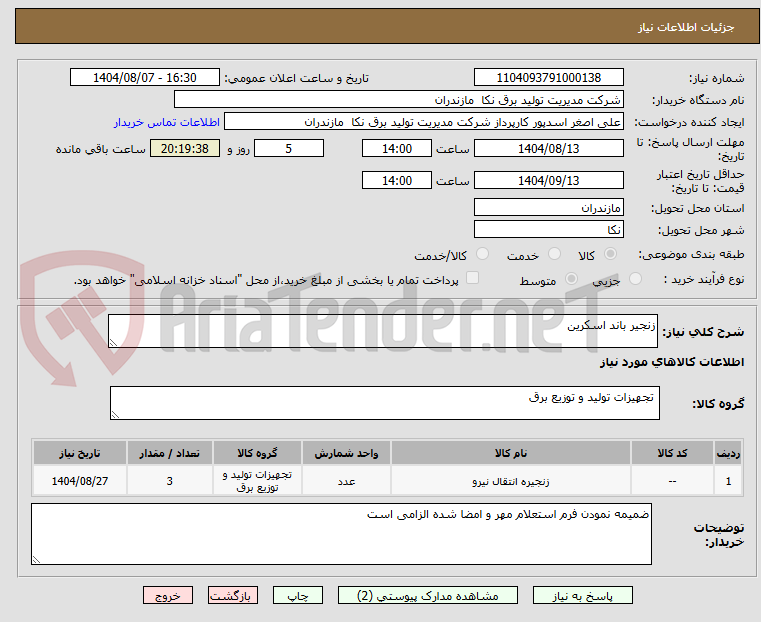The width and height of the screenshot is (761, 622).
Task: Click the remaining time 20:19:38 field
Action: coord(184,148)
